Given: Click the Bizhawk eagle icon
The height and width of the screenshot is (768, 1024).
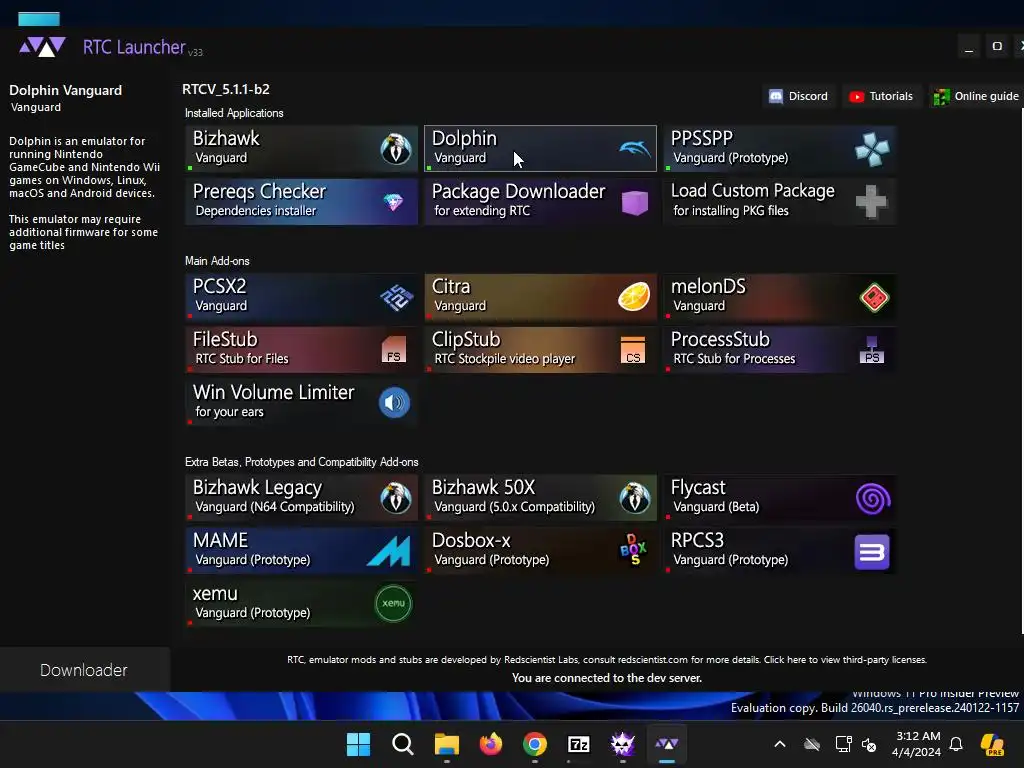Looking at the screenshot, I should (396, 149).
